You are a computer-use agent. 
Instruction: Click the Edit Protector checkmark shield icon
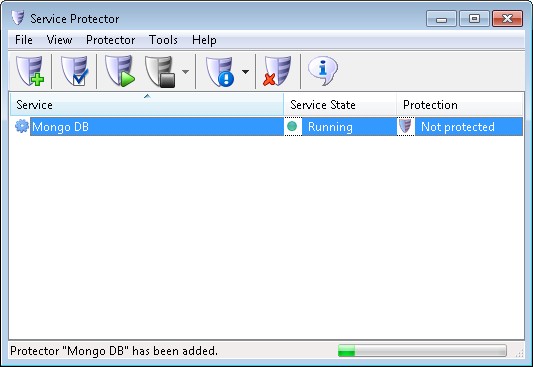pos(74,71)
